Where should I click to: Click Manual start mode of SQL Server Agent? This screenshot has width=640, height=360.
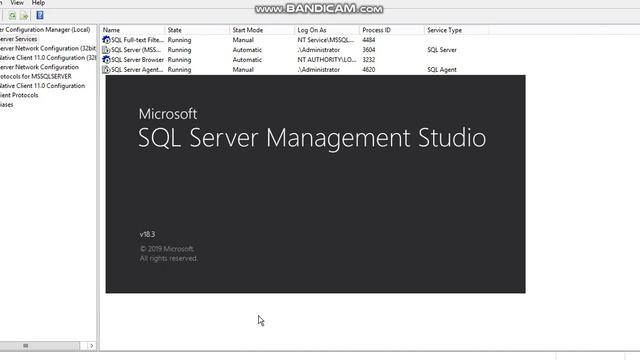tap(243, 69)
